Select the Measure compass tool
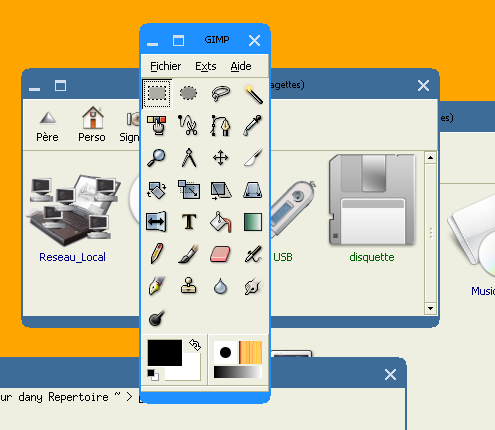 click(188, 157)
